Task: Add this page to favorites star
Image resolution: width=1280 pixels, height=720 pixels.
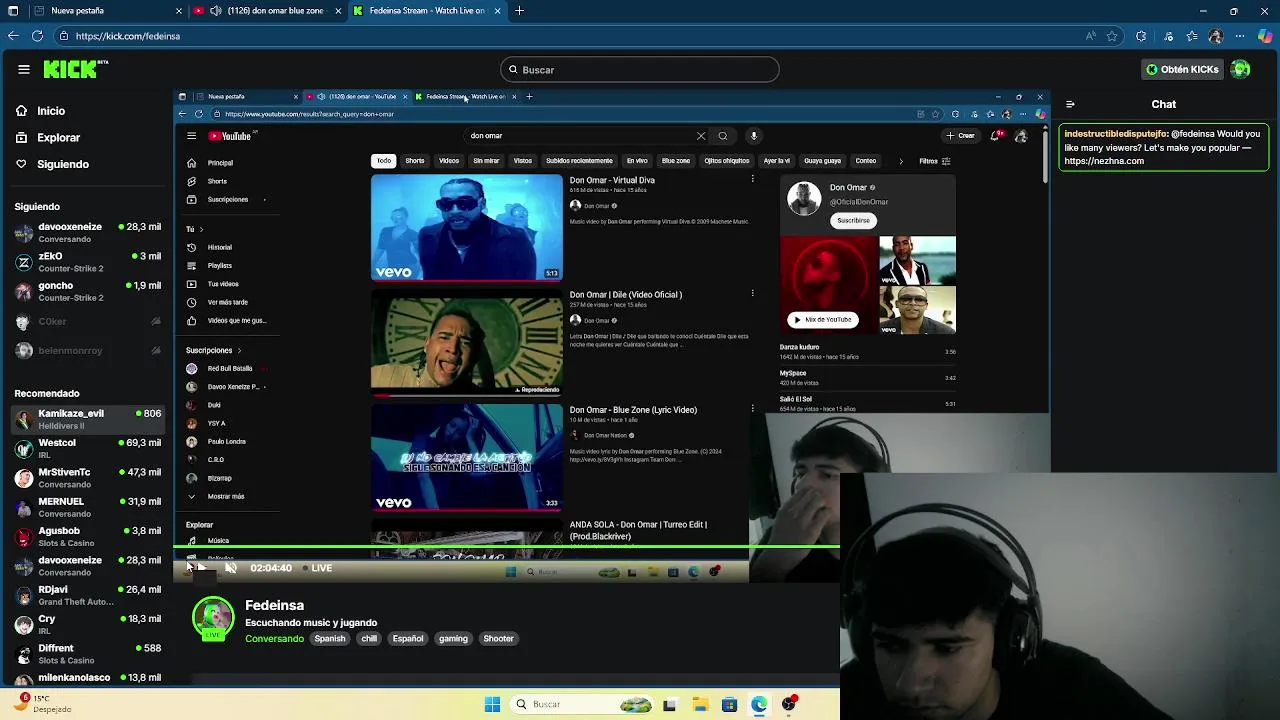Action: (1112, 36)
